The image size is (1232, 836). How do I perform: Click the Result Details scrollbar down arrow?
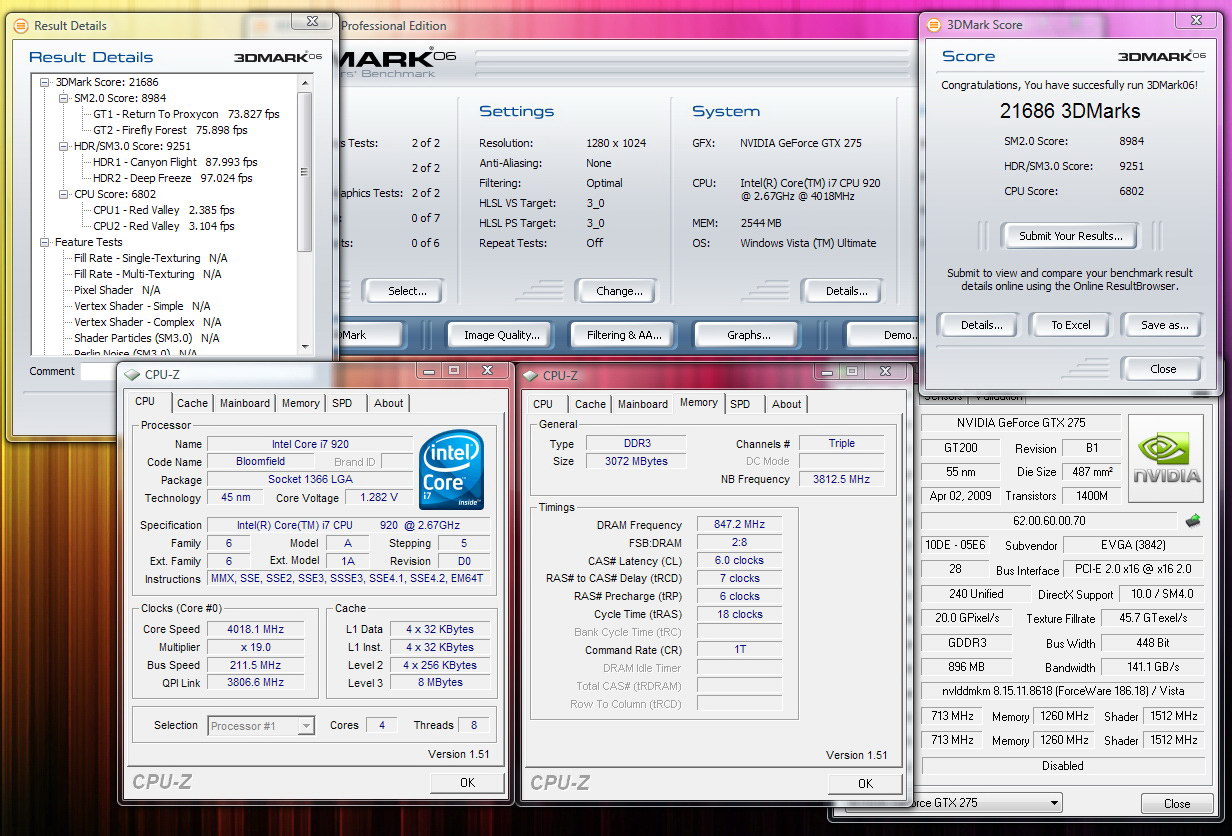tap(305, 347)
